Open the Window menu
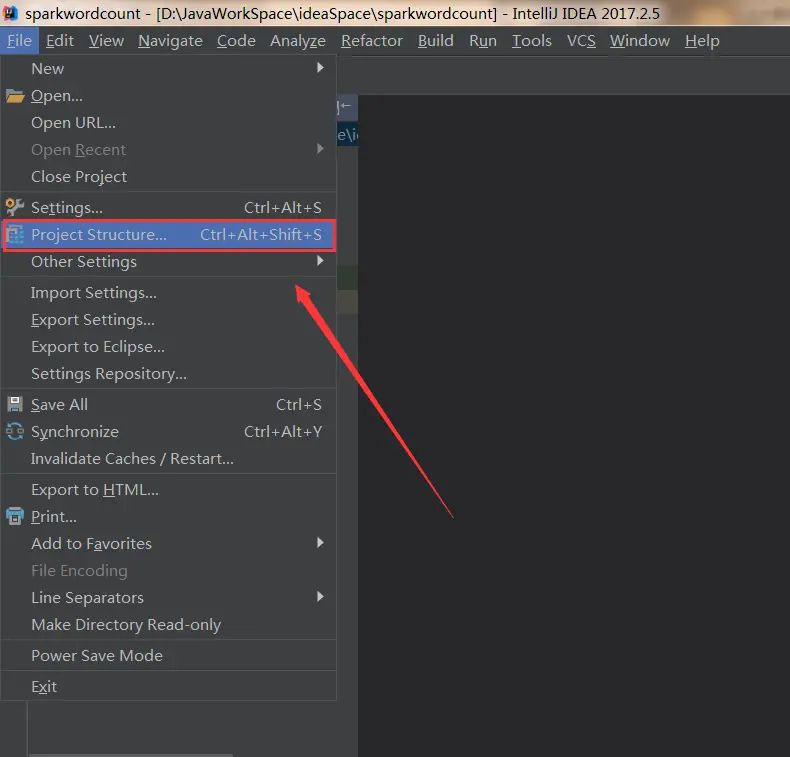This screenshot has height=757, width=790. click(640, 40)
